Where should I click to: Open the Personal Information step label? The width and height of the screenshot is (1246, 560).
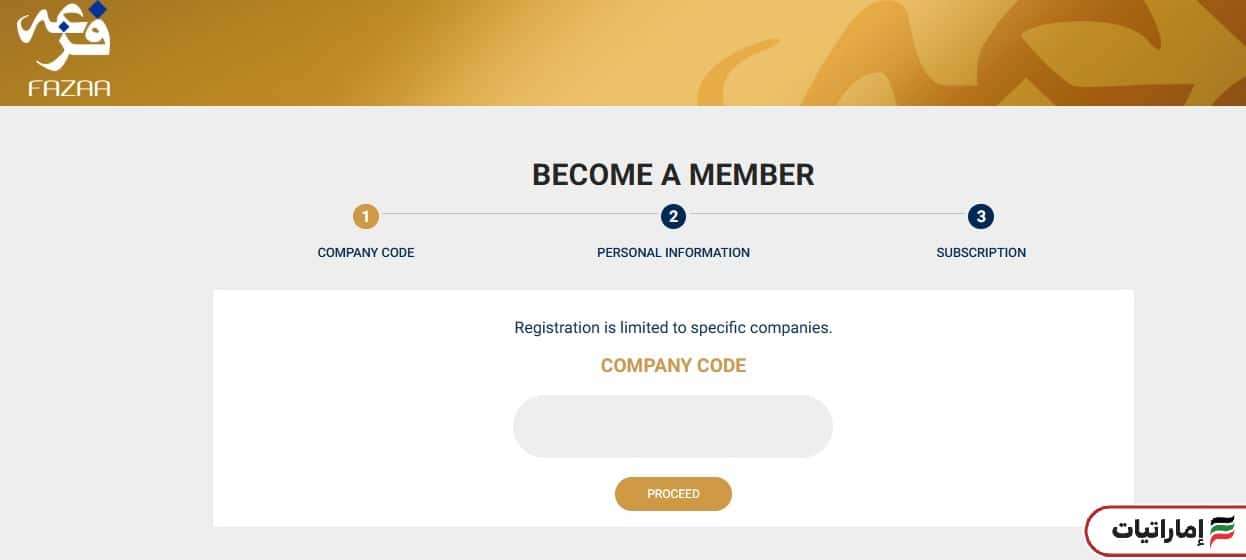pos(673,253)
